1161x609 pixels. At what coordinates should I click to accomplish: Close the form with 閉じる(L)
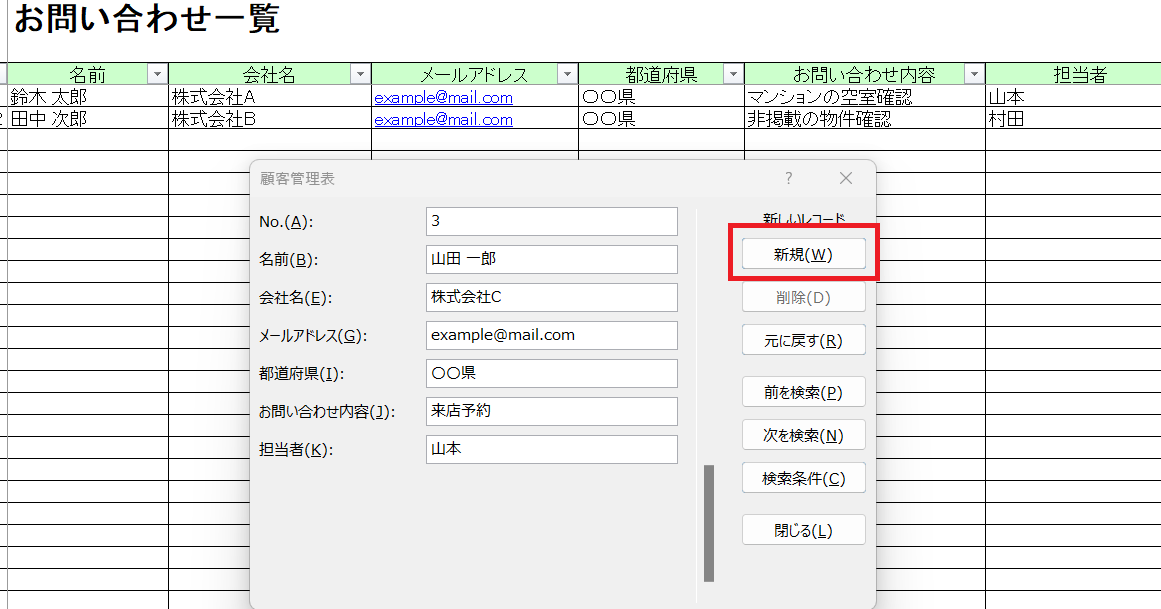803,531
